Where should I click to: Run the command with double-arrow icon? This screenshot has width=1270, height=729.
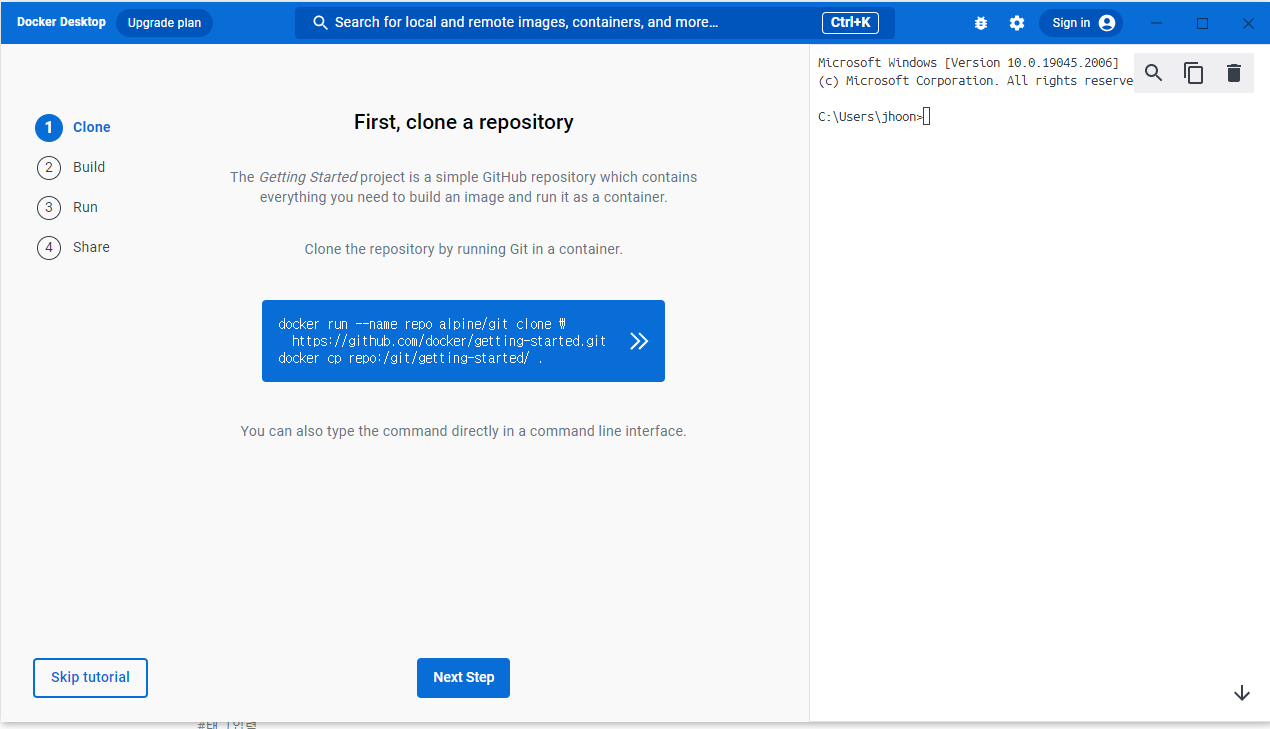(x=639, y=341)
